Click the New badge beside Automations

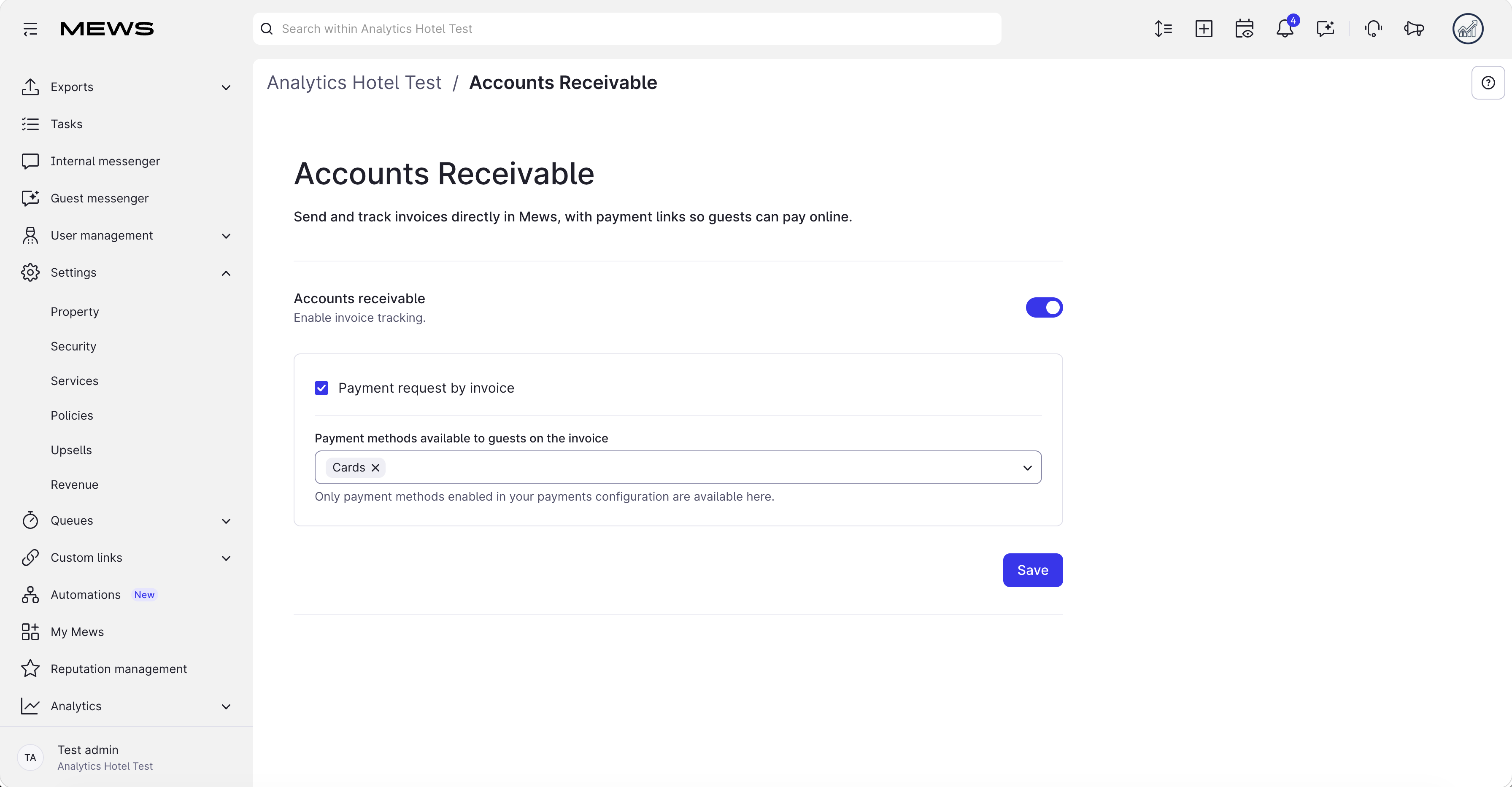pos(144,595)
